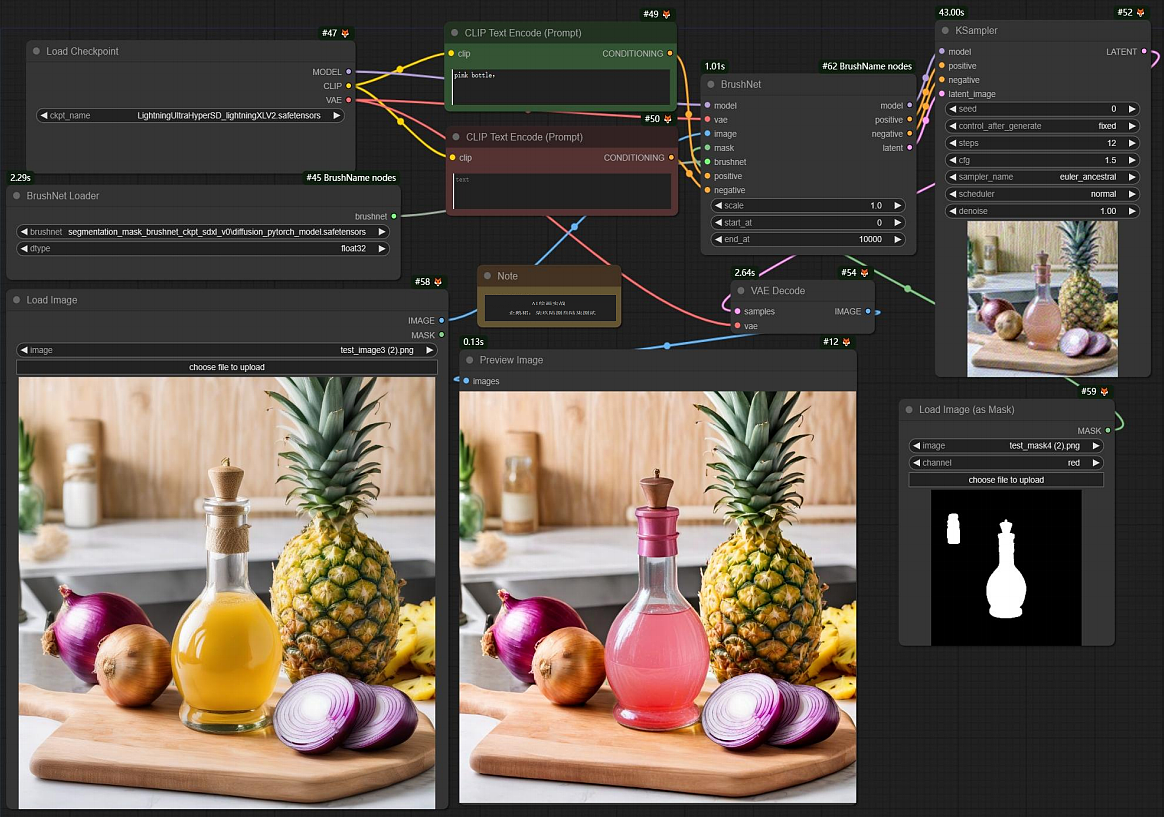Collapse the Preview Image node via title dot
The image size is (1164, 817).
470,360
